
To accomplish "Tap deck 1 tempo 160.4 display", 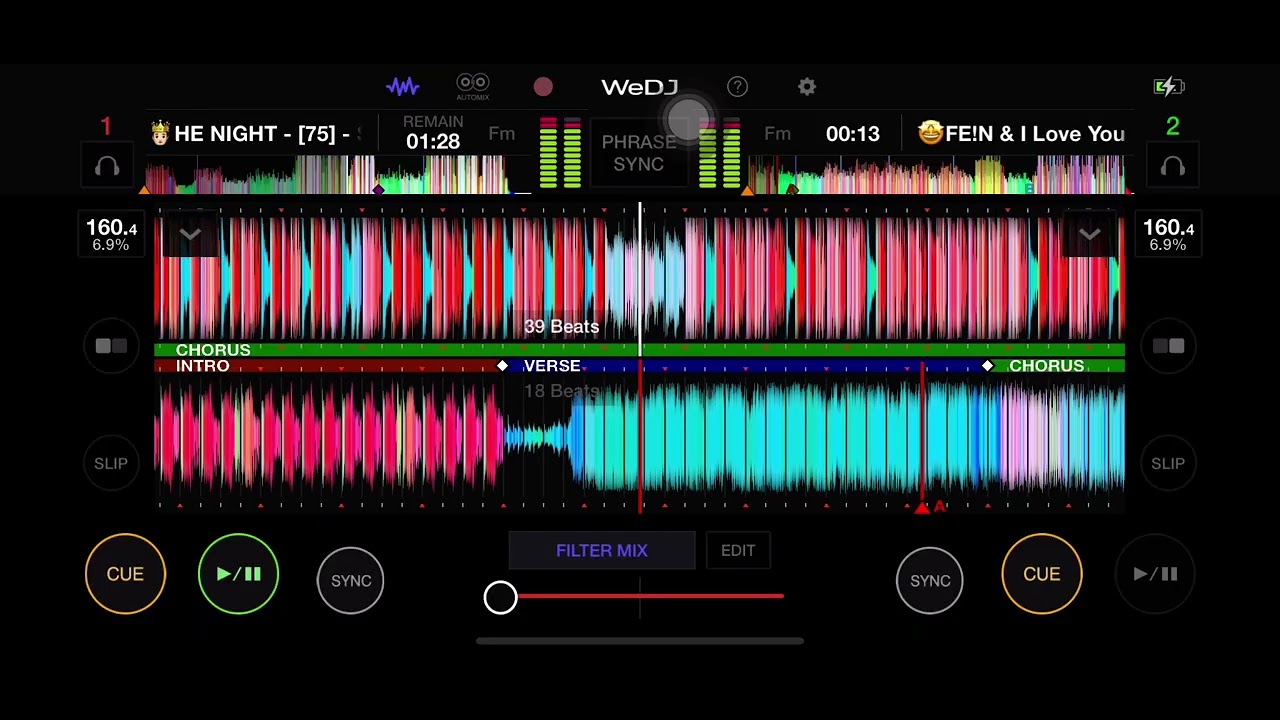I will tap(111, 234).
